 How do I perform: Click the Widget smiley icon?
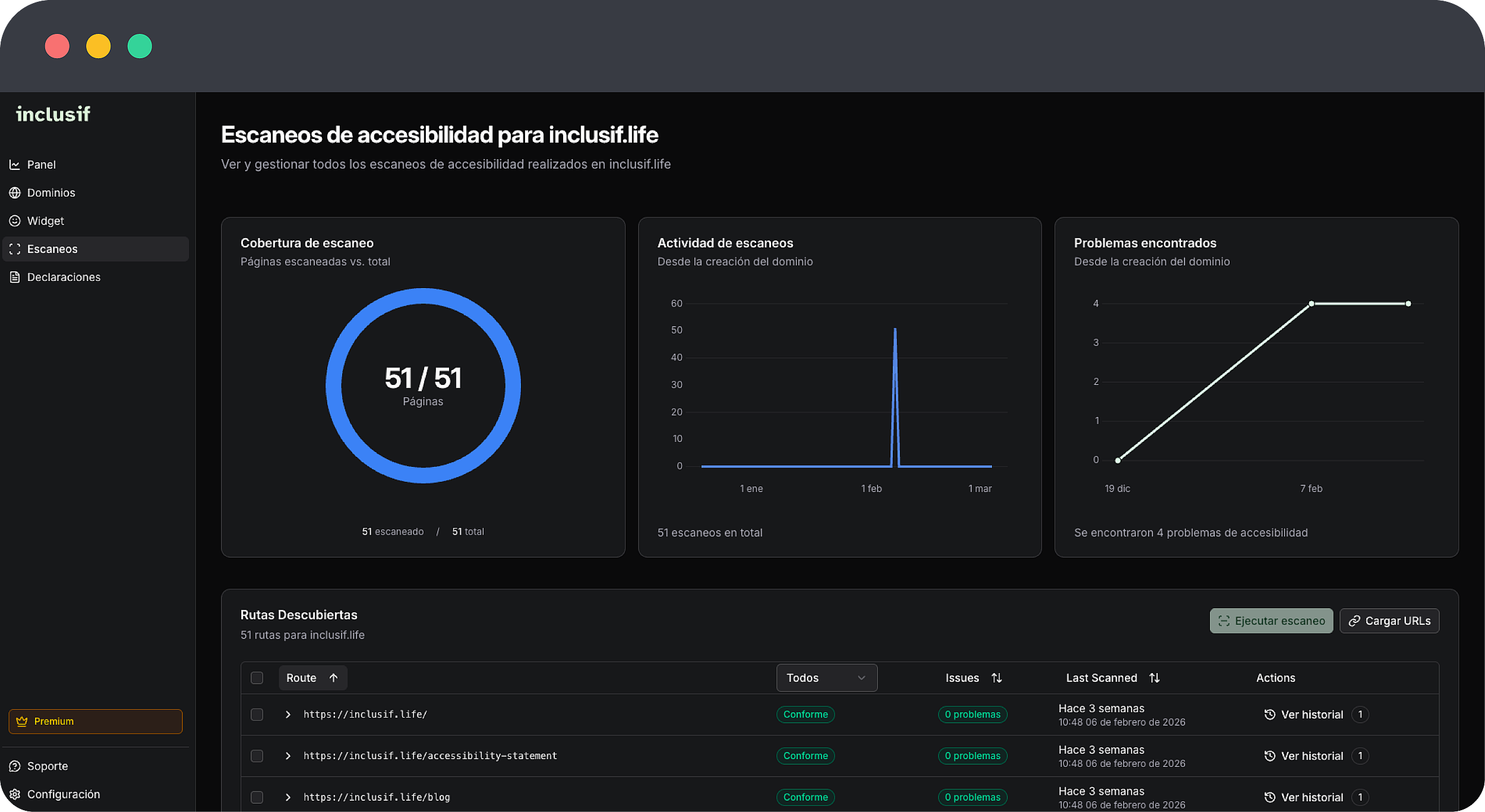coord(15,221)
